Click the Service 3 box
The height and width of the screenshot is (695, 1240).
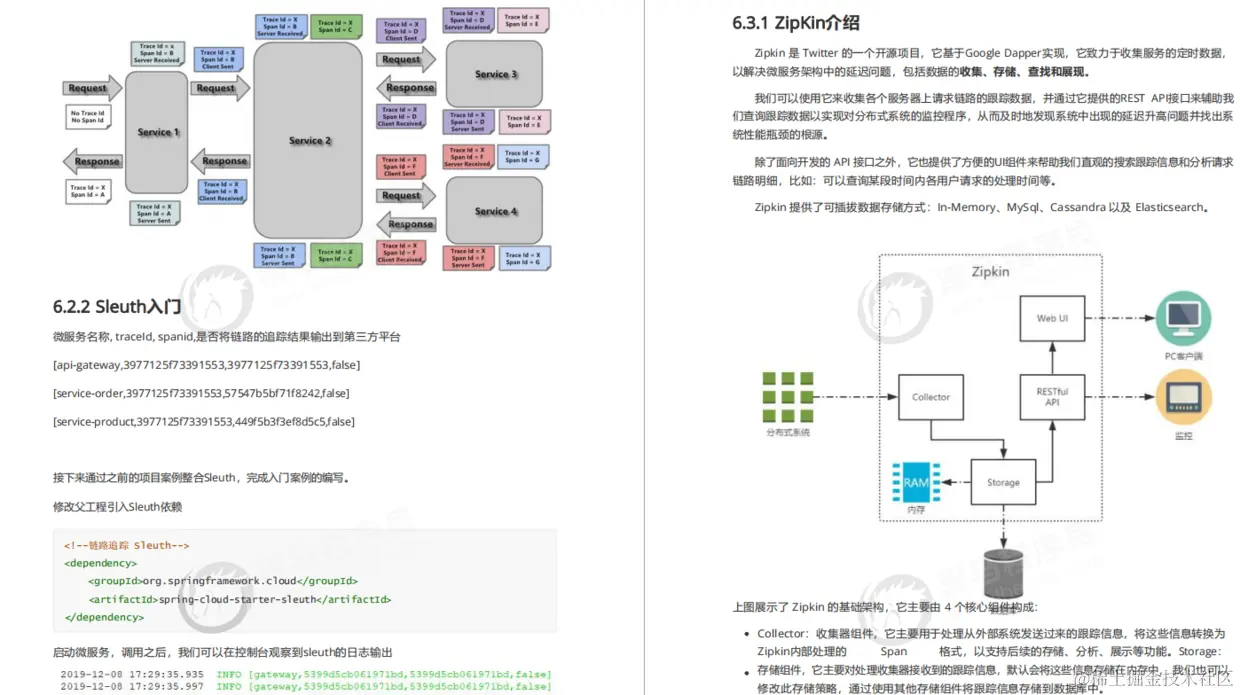(495, 74)
